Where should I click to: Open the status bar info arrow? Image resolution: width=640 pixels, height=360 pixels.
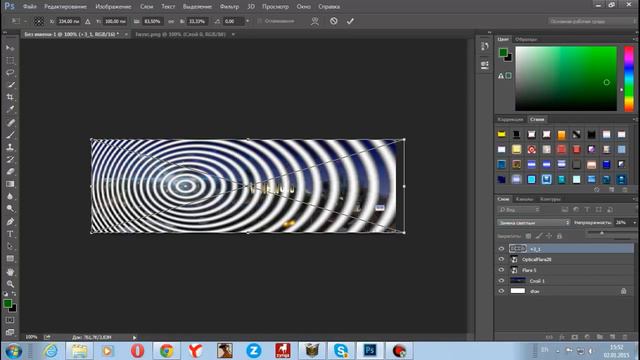134,338
